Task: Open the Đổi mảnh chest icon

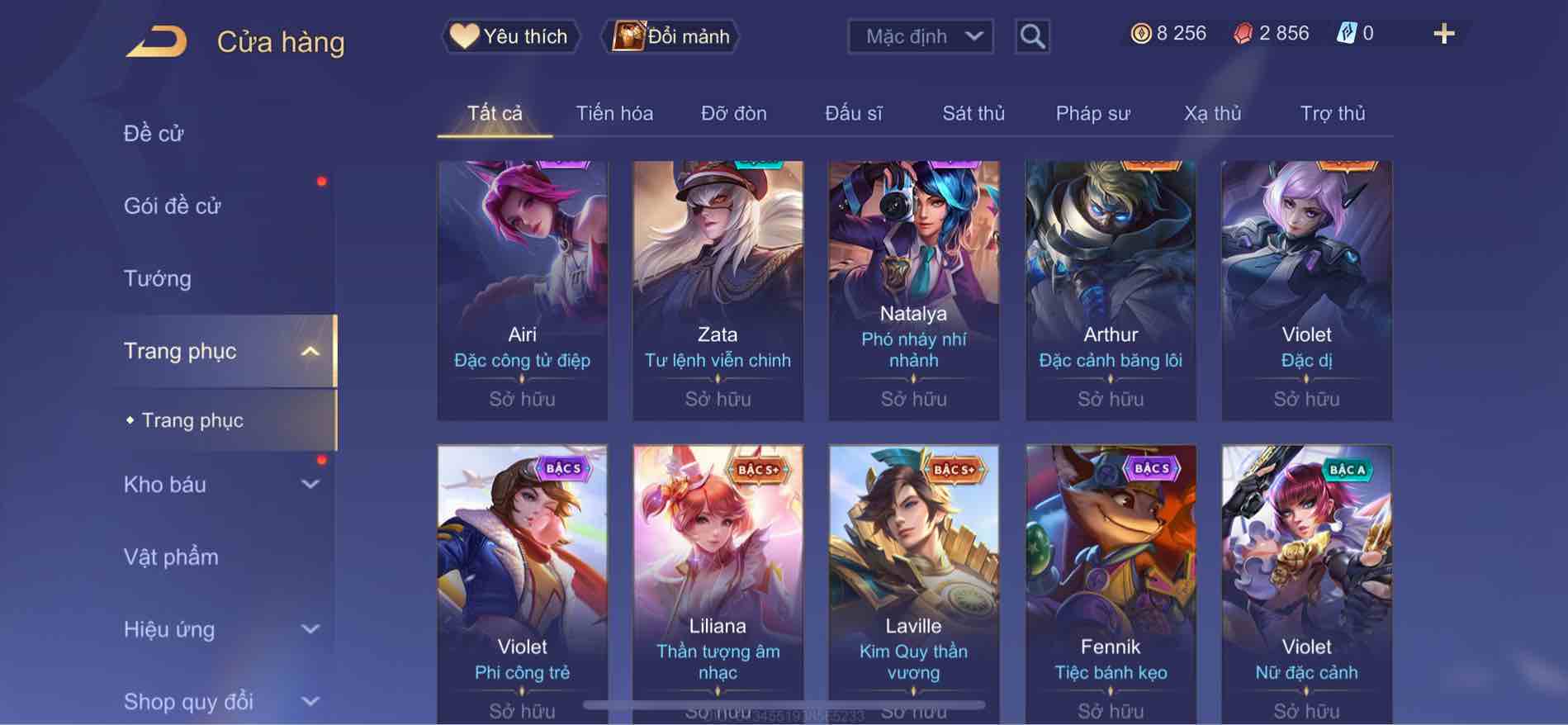Action: click(x=628, y=36)
